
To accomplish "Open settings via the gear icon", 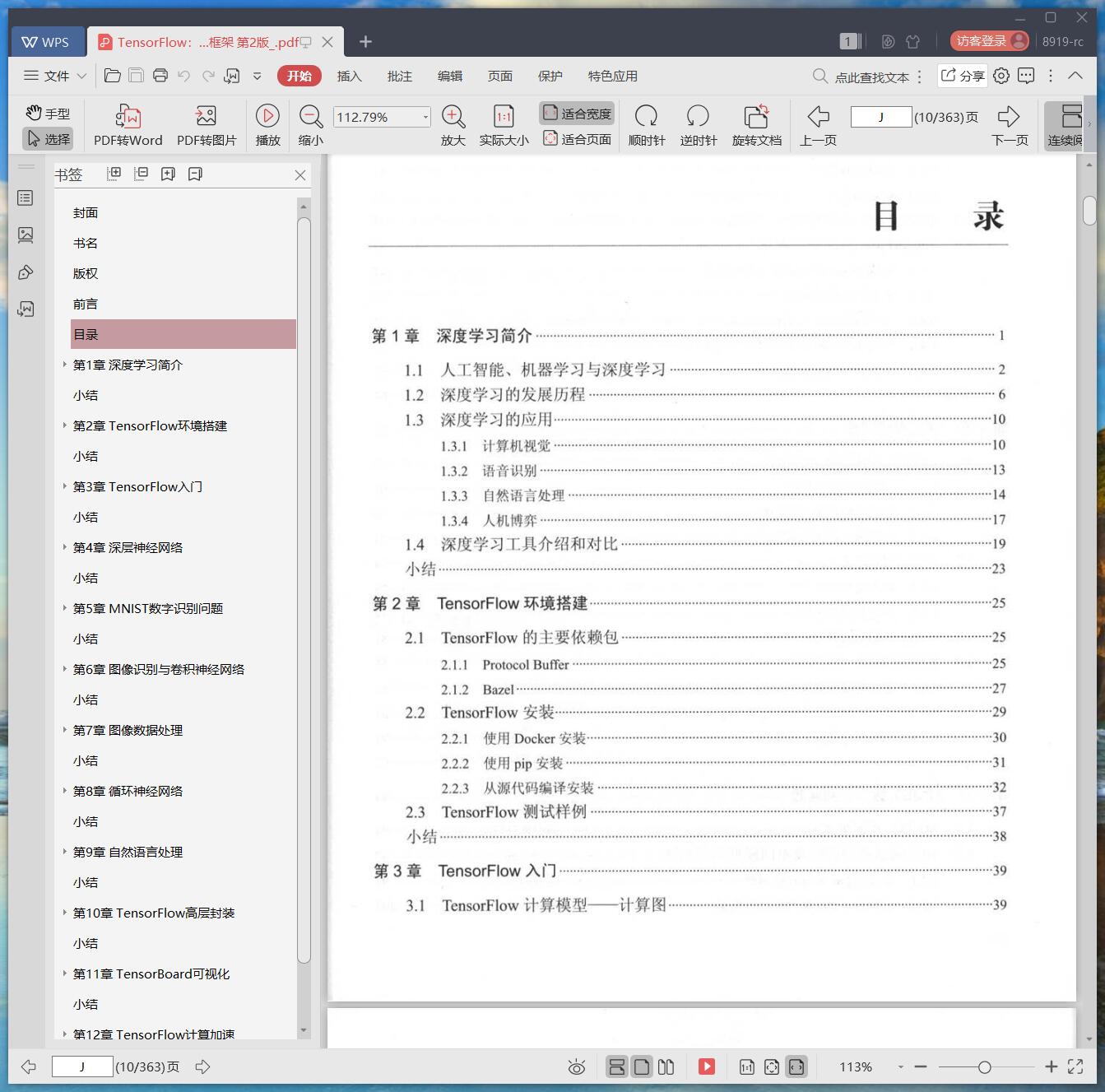I will (1001, 76).
